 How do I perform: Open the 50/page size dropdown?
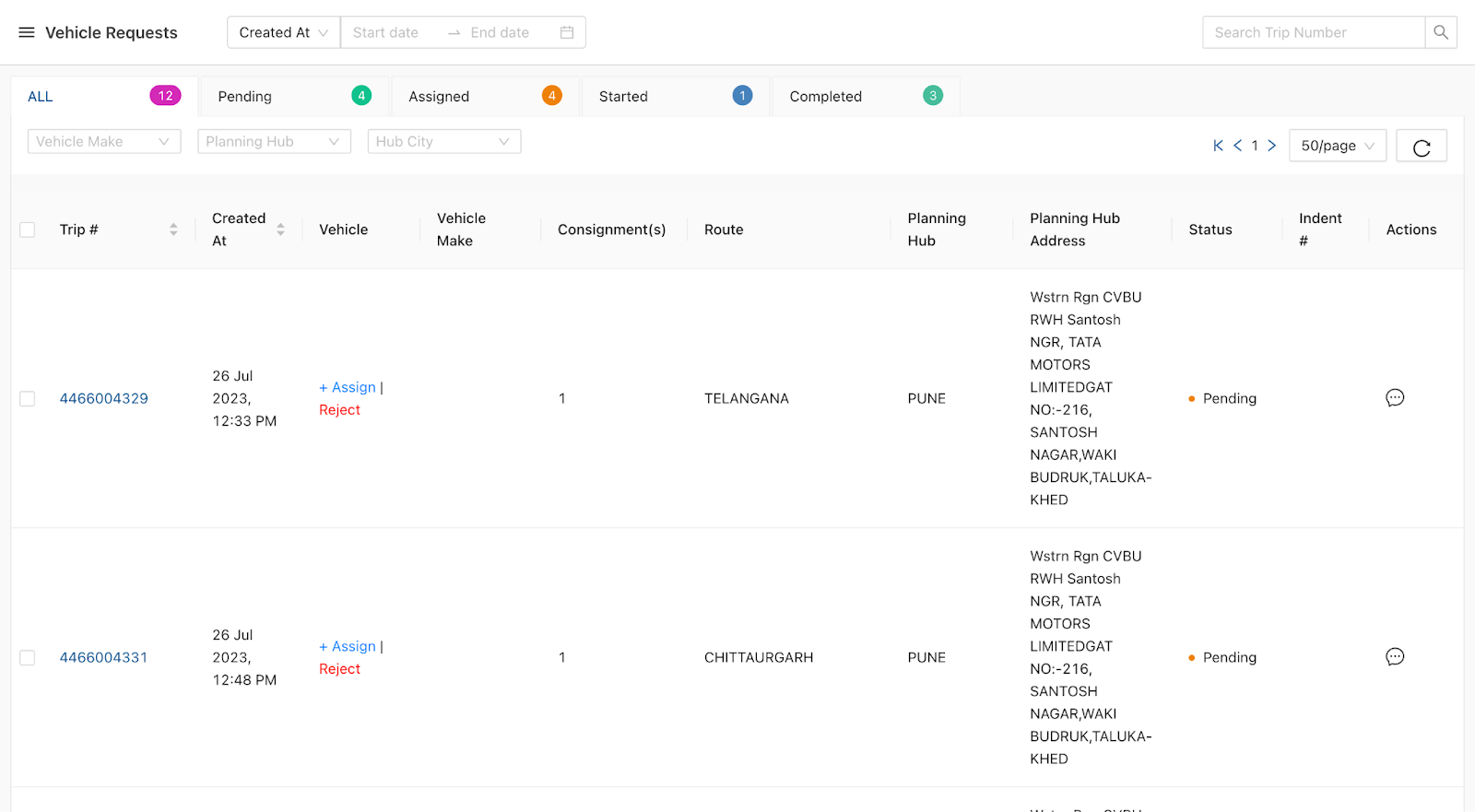[1337, 146]
